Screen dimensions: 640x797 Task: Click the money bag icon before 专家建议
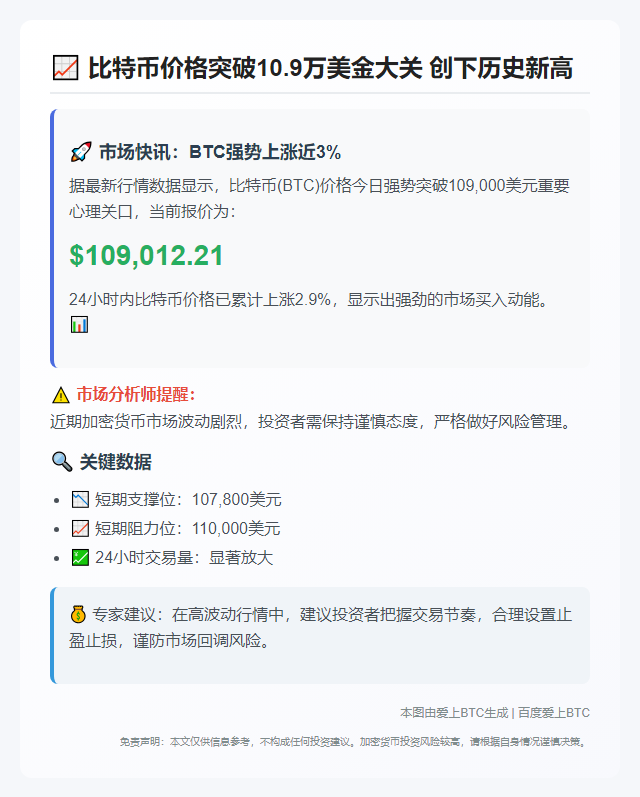coord(78,615)
